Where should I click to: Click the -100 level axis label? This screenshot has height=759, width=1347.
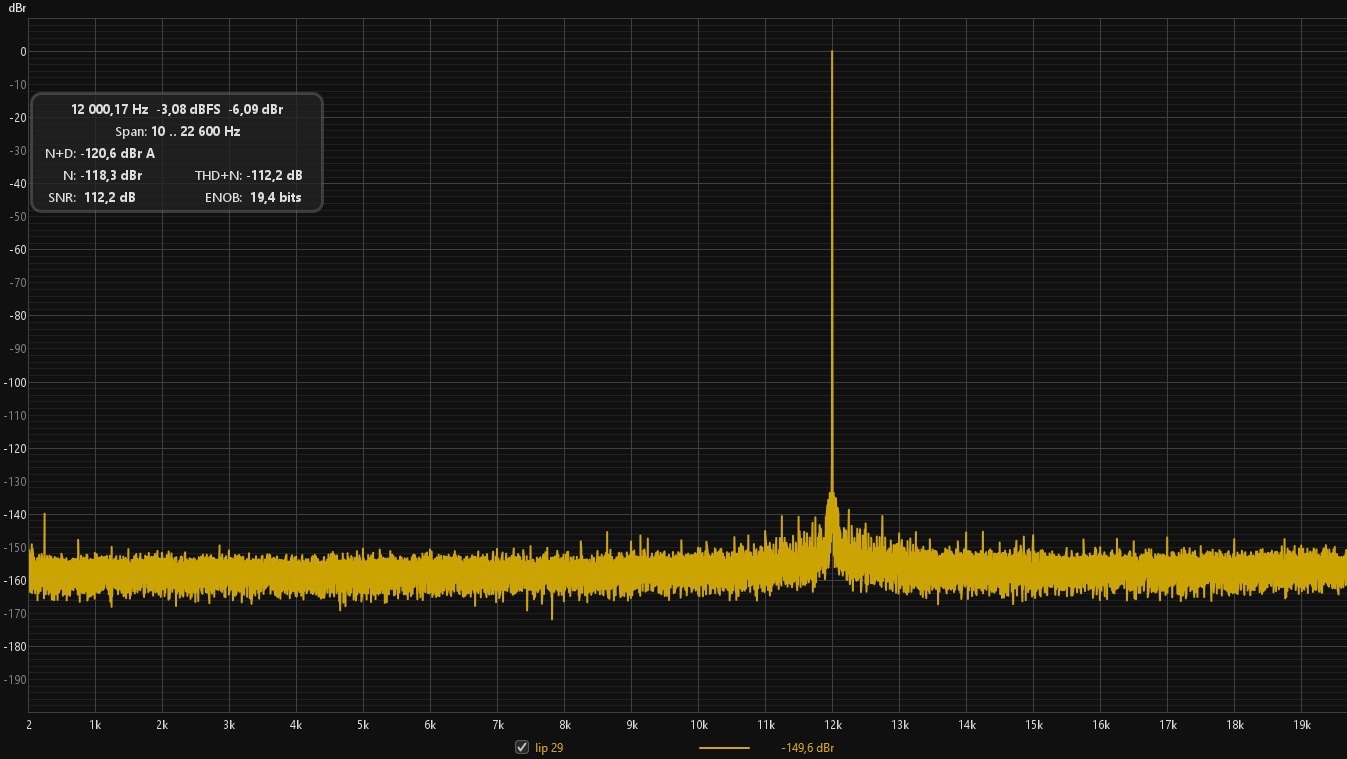pyautogui.click(x=16, y=382)
